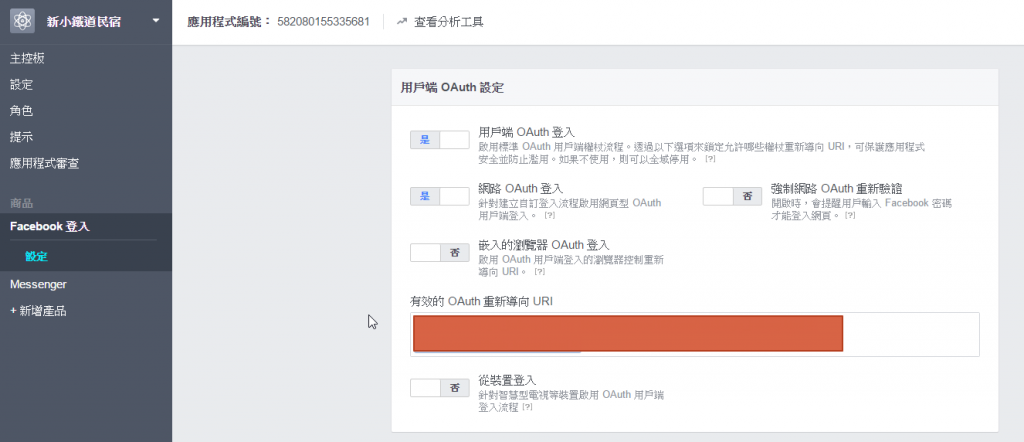Click the 查看分析工具 trend arrow icon
The width and height of the screenshot is (1024, 442).
tap(402, 22)
